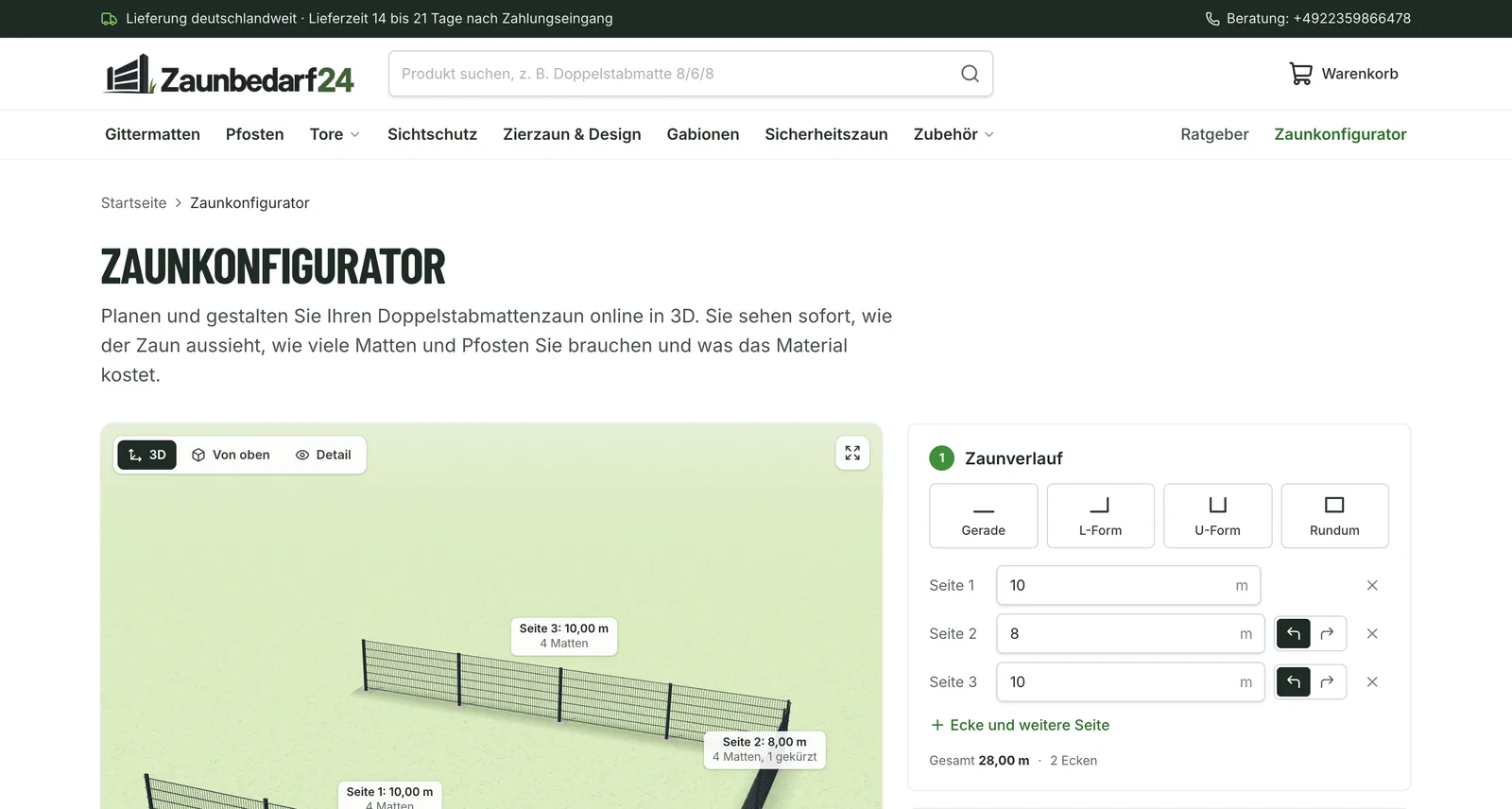Expand the Zubehör dropdown menu
The height and width of the screenshot is (809, 1512).
click(x=954, y=134)
